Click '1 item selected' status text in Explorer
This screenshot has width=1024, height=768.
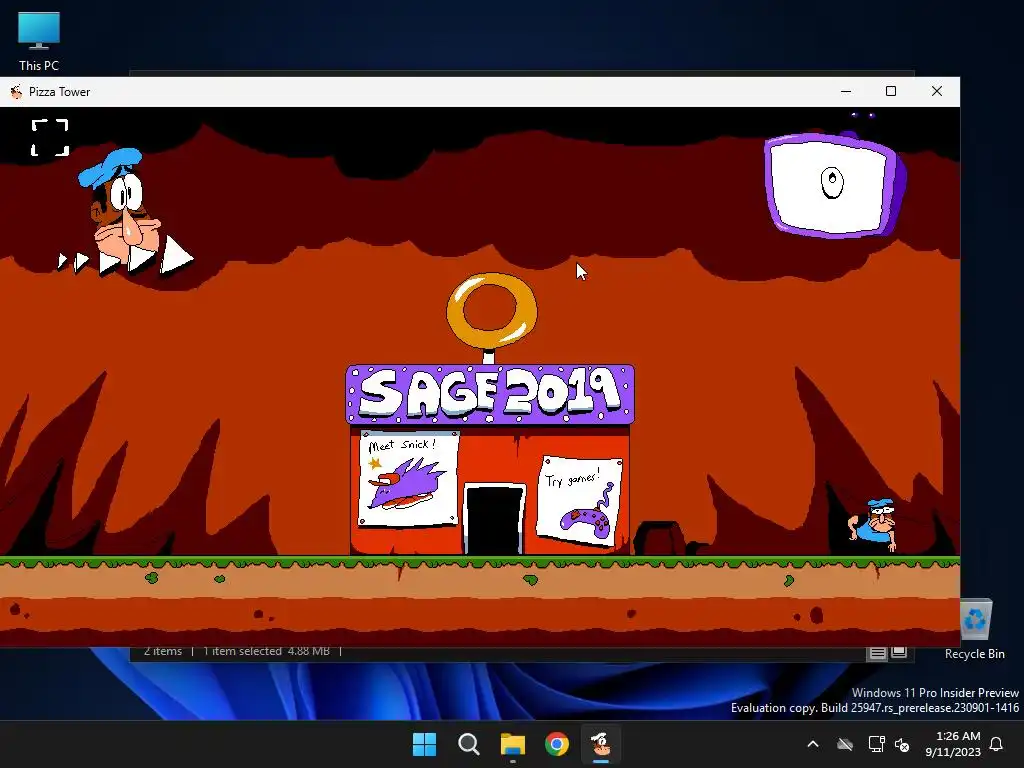coord(242,651)
